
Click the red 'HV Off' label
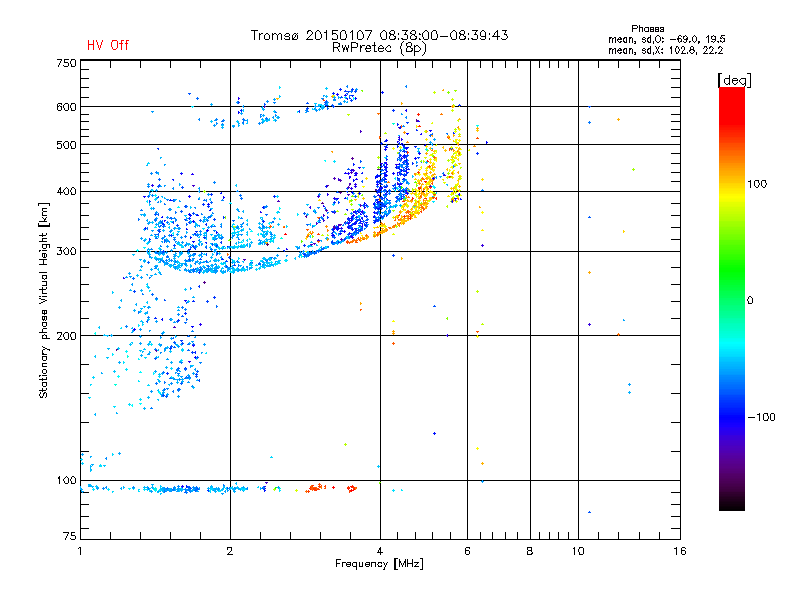coord(108,45)
